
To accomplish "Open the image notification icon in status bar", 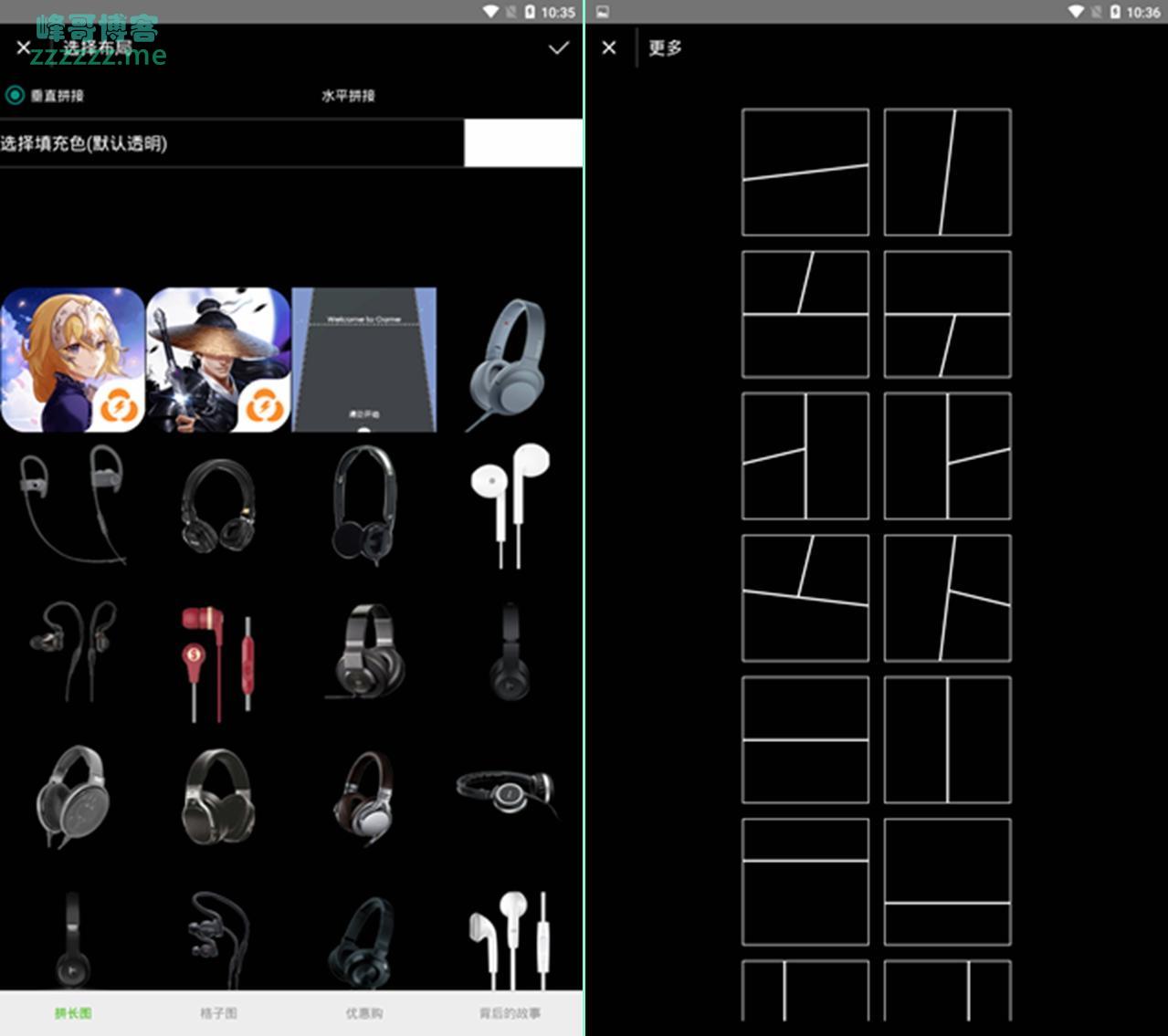I will pos(603,11).
